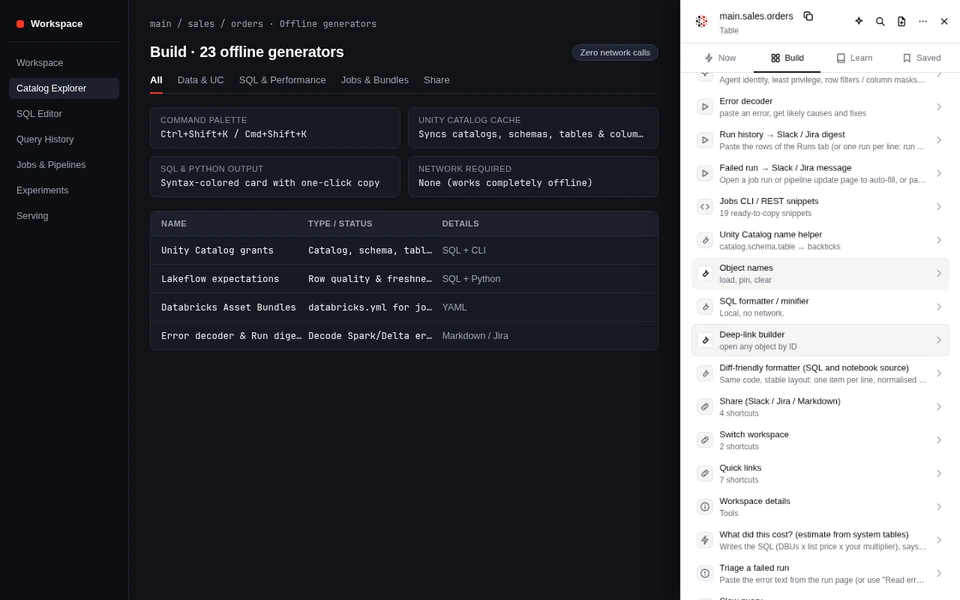Click the link icon for Quick links
This screenshot has width=960, height=600.
[x=705, y=473]
